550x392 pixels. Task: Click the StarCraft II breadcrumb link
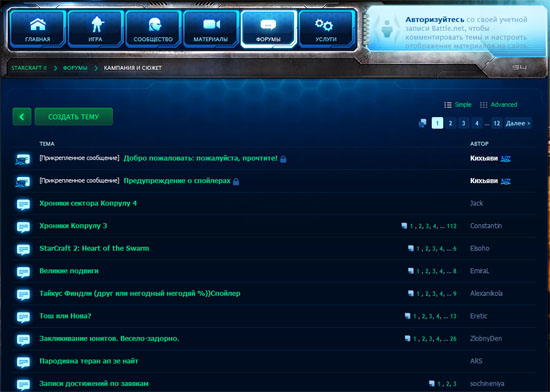tap(29, 68)
